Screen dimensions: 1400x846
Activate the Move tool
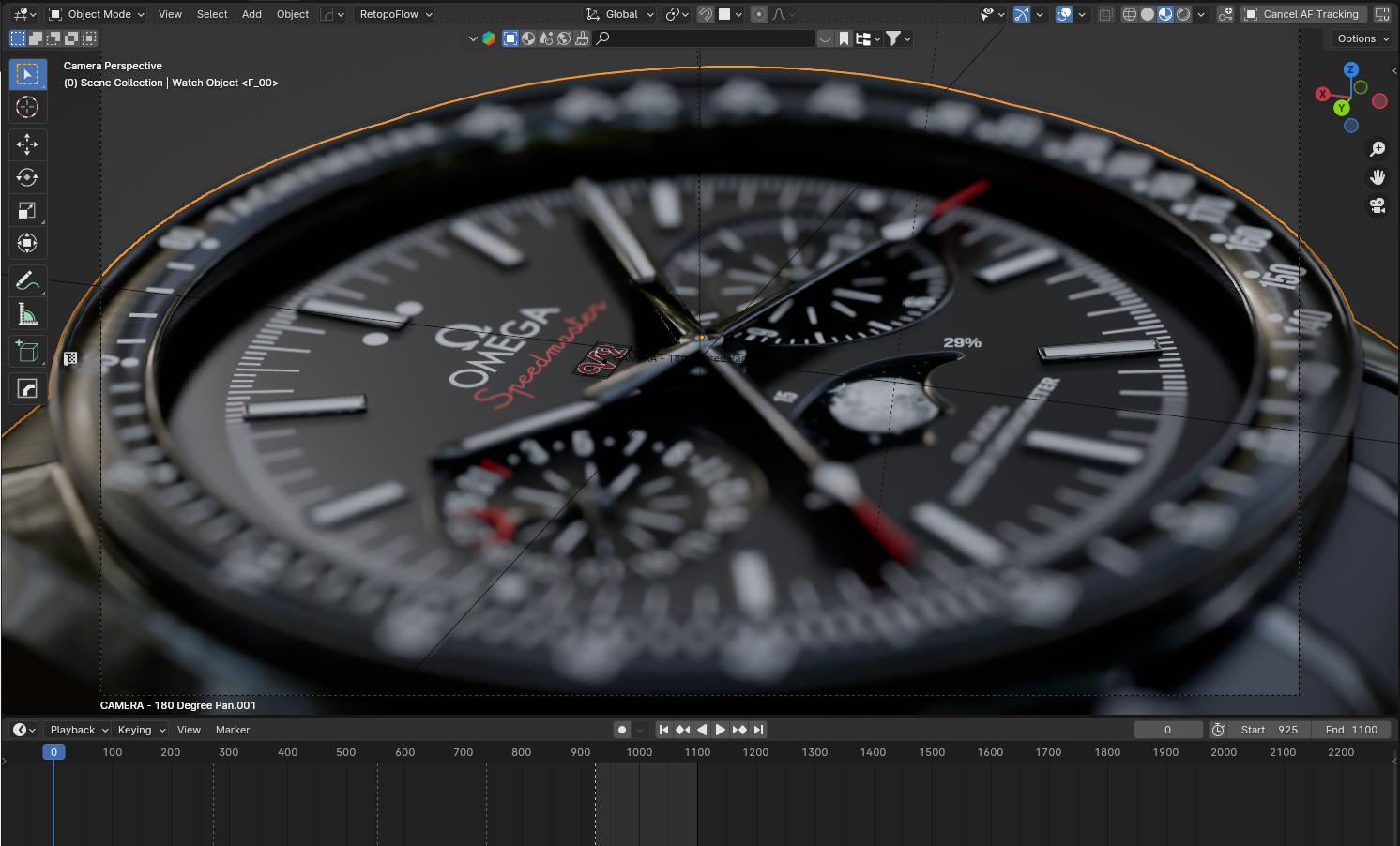[27, 144]
